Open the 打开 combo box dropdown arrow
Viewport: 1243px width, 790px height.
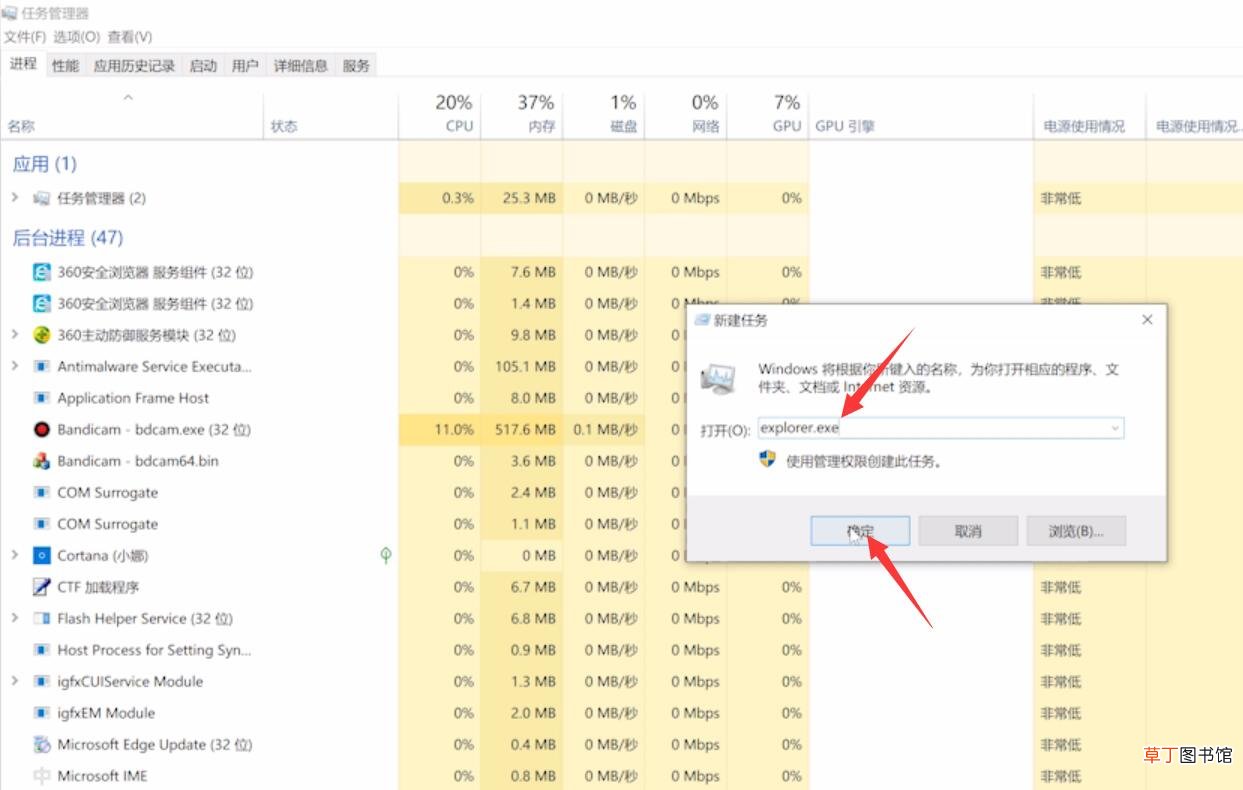point(1114,429)
